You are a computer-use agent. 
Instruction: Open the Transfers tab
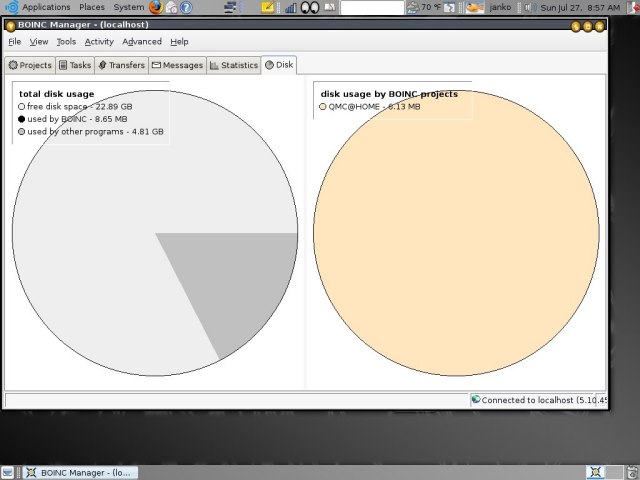coord(122,65)
